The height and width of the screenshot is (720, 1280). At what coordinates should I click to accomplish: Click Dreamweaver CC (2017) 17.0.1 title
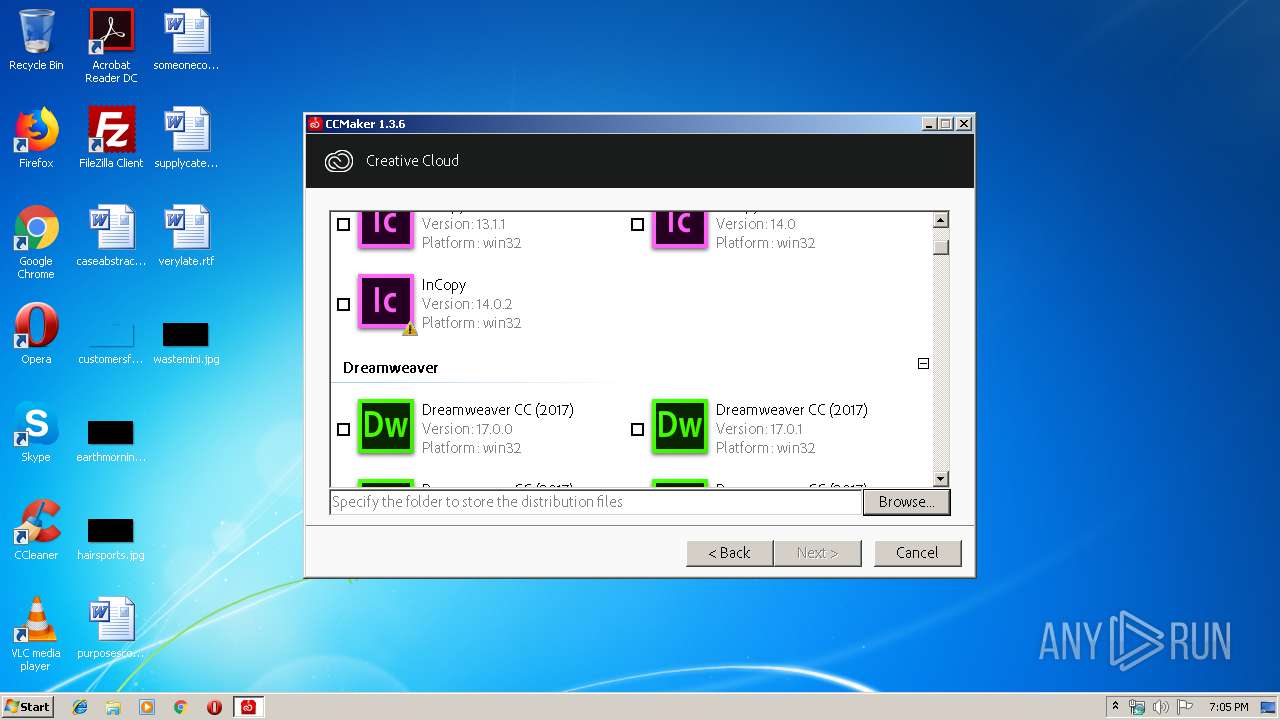(x=791, y=410)
